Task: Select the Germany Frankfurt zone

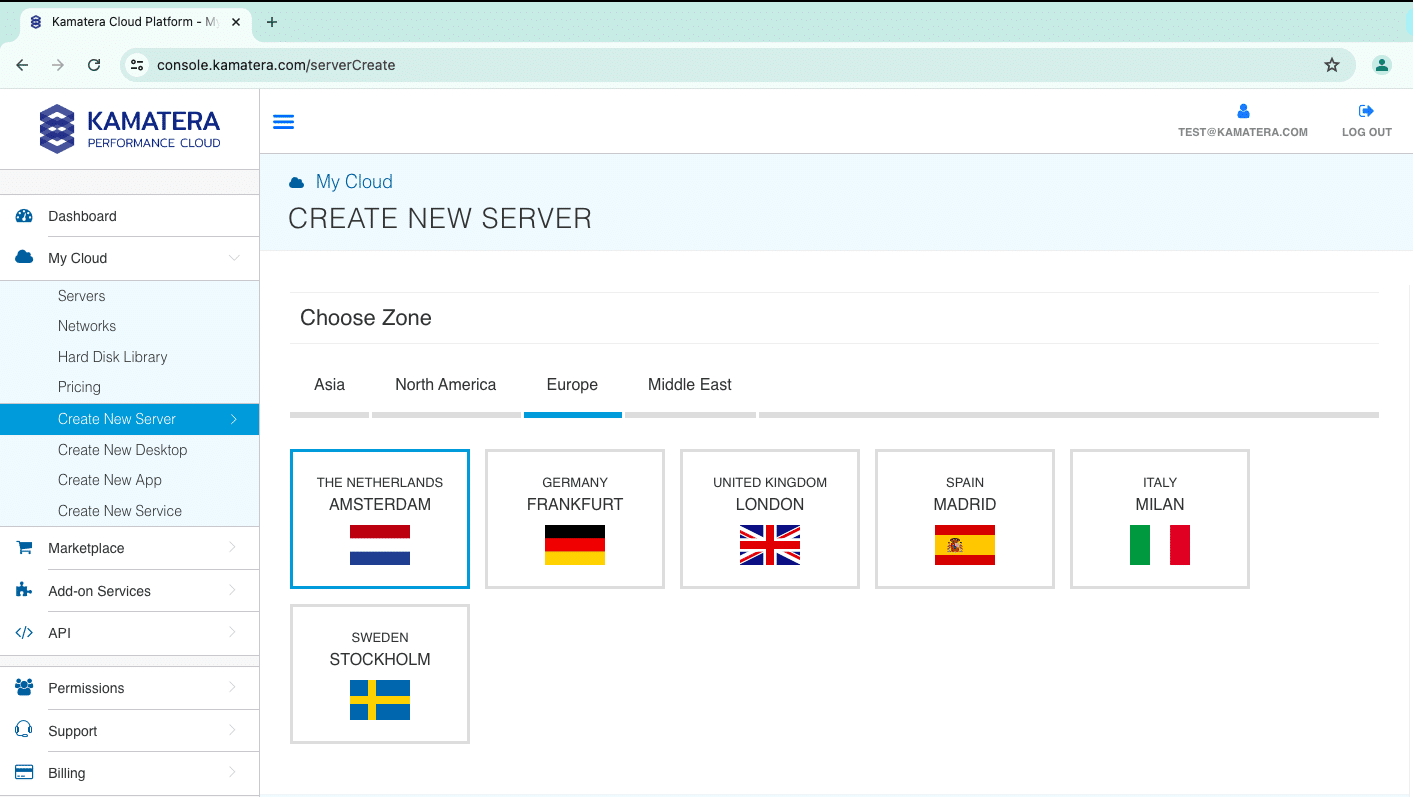Action: tap(574, 519)
